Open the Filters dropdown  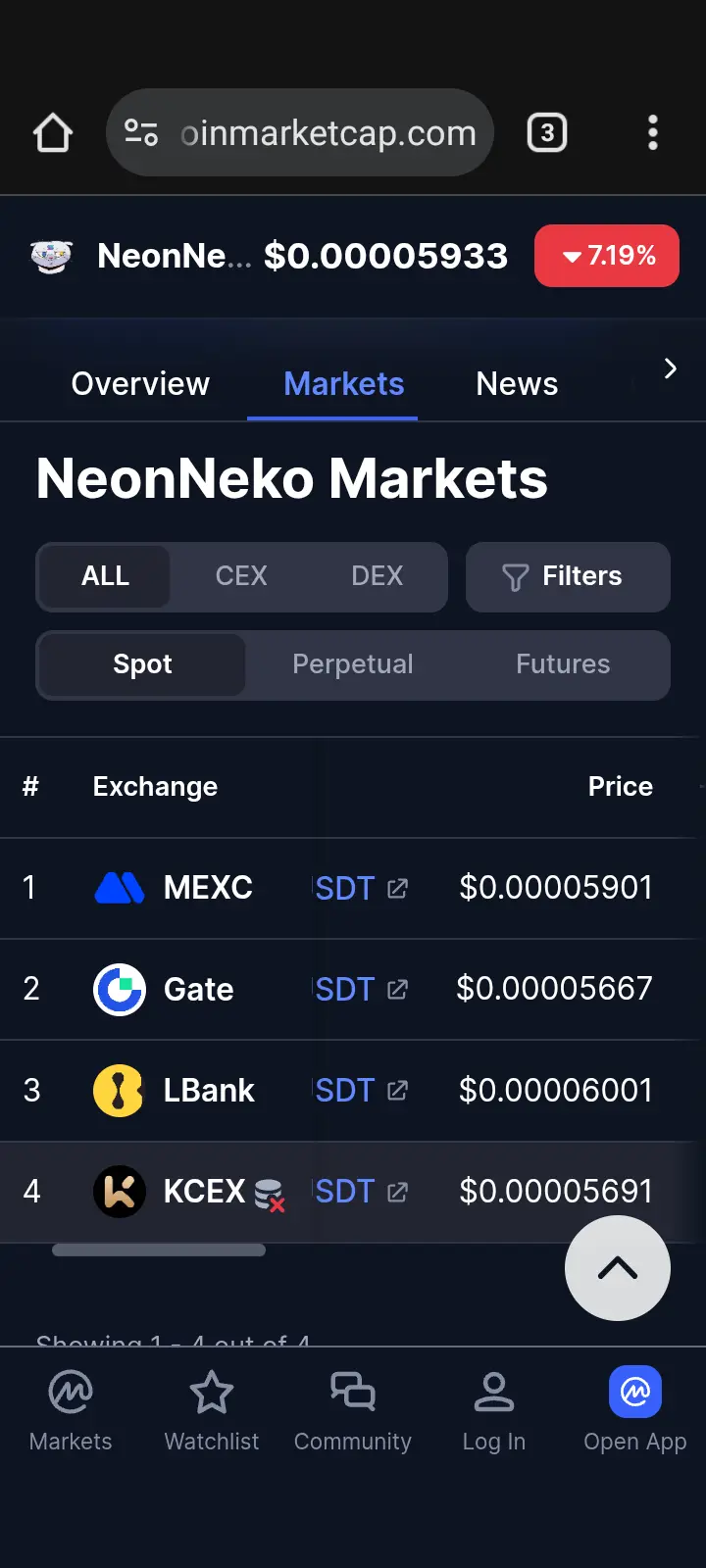point(568,577)
